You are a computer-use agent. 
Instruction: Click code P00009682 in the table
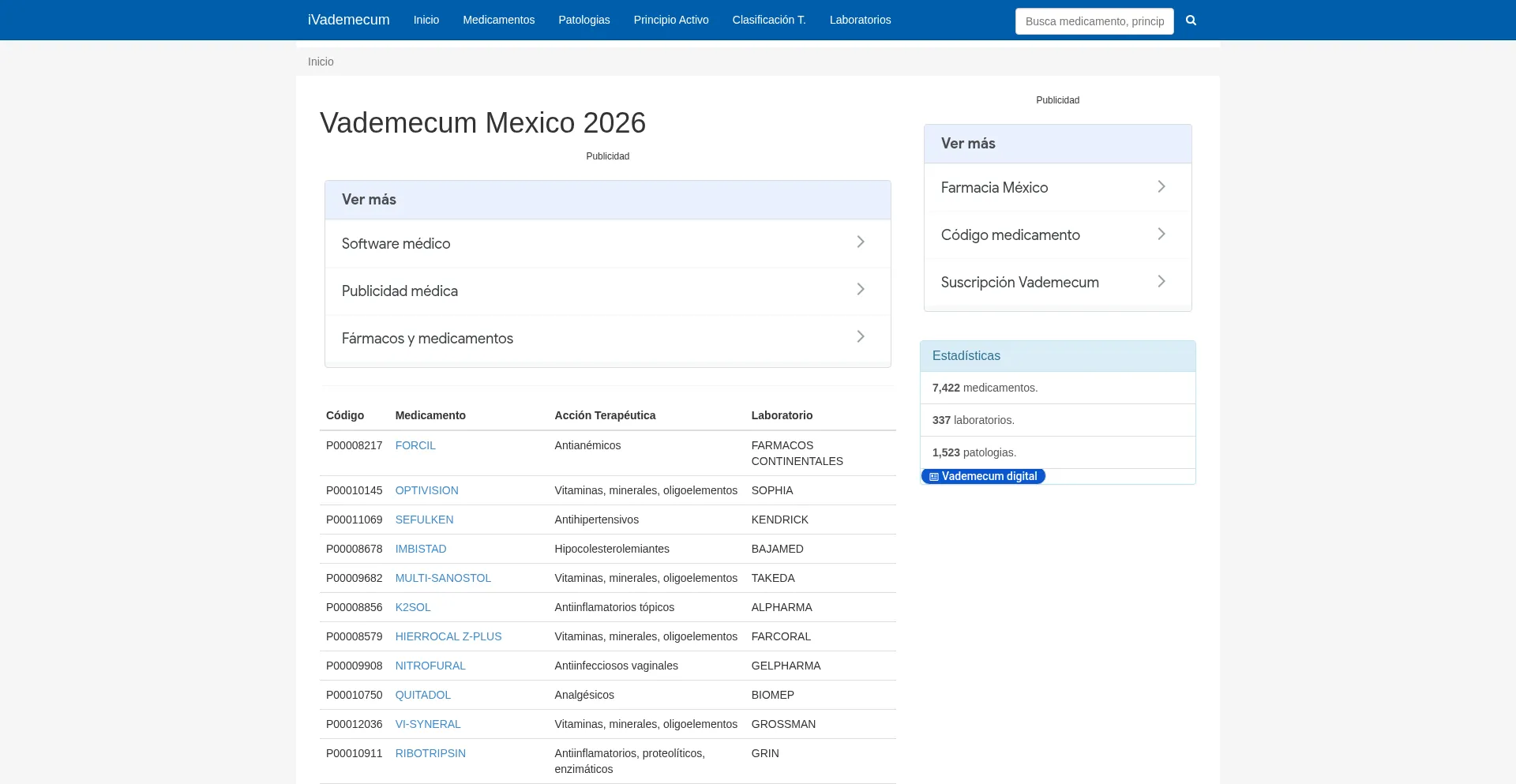click(x=354, y=578)
